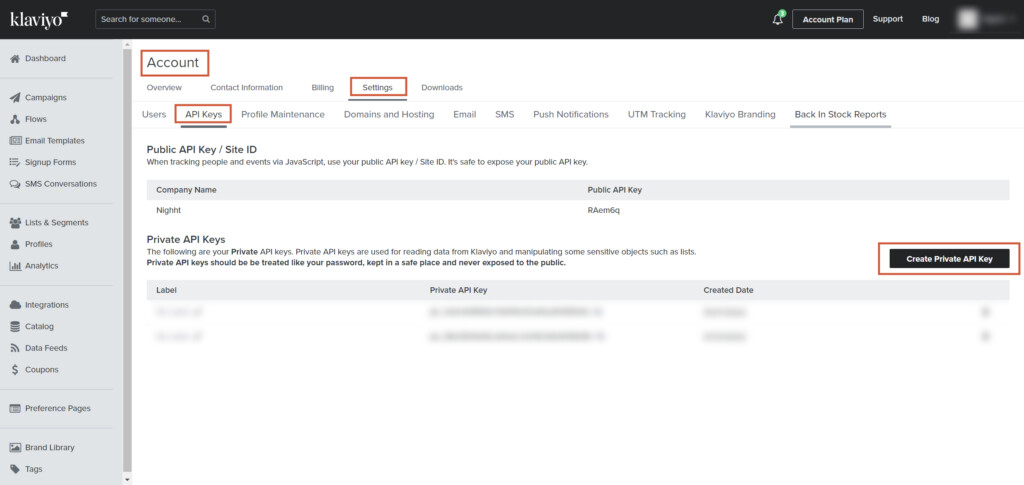The height and width of the screenshot is (485, 1024).
Task: Open Domains and Hosting sub-tab
Action: pyautogui.click(x=389, y=114)
